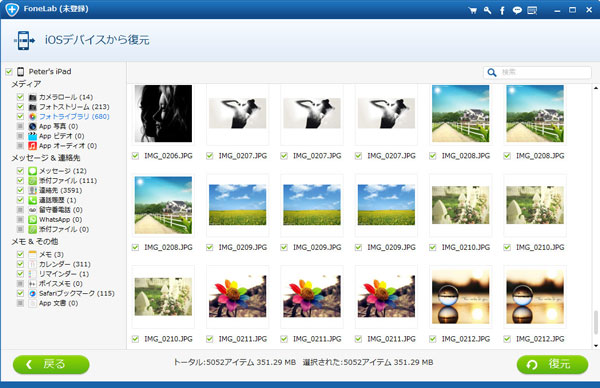This screenshot has width=600, height=388.
Task: Click the トータル:5052アイテム status text
Action: pyautogui.click(x=235, y=362)
